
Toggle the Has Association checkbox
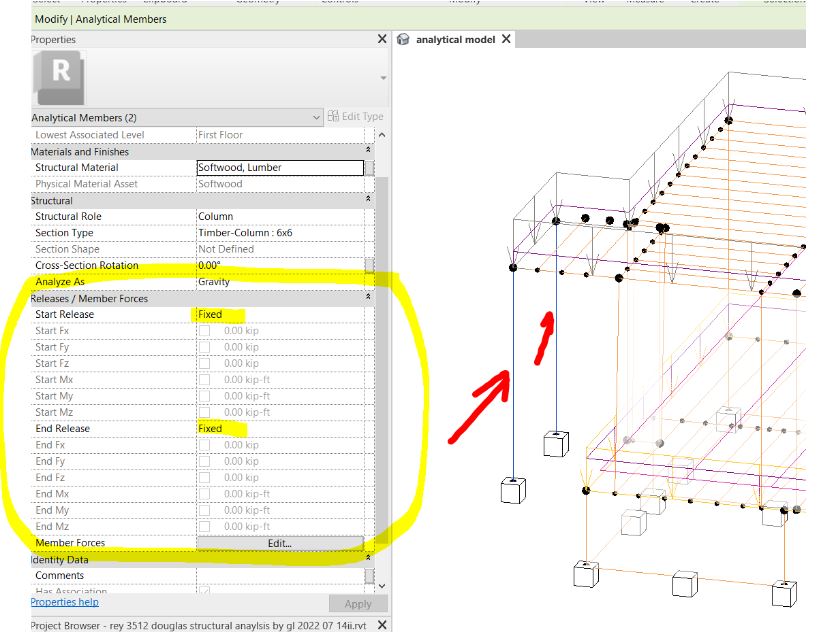tap(203, 591)
